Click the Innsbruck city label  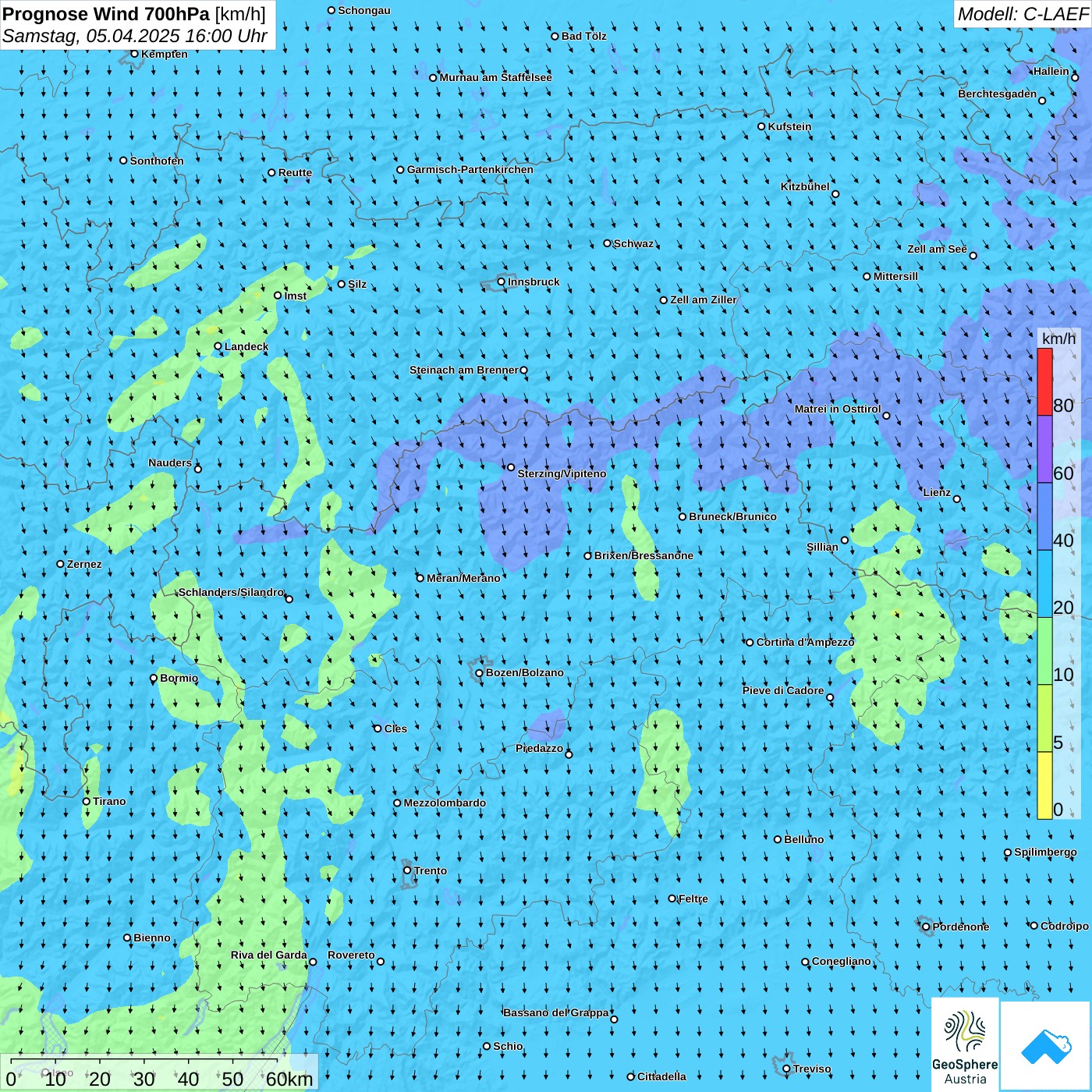pos(534,282)
